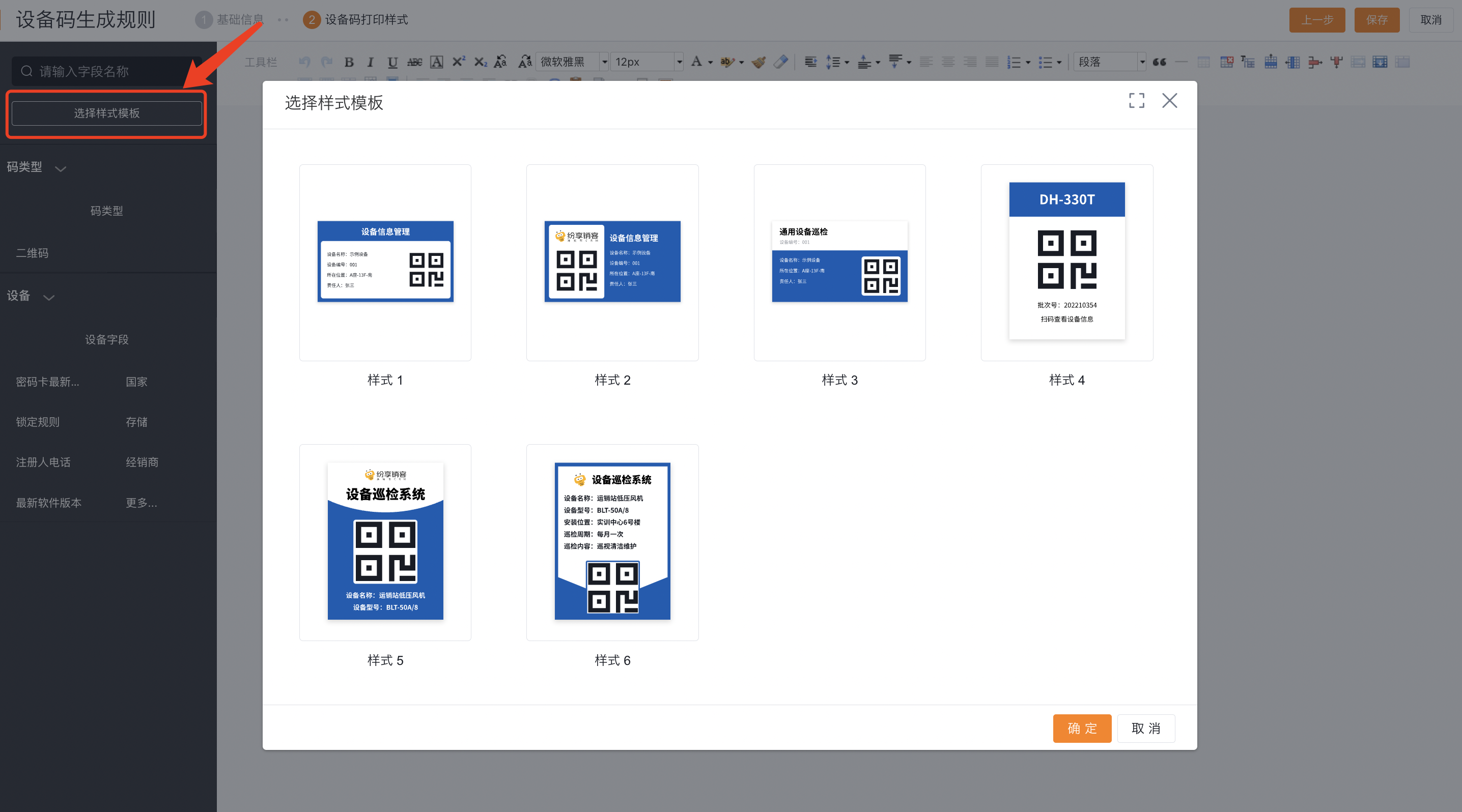Click the format painter brush icon
Screen dimensions: 1462x812
tap(759, 62)
